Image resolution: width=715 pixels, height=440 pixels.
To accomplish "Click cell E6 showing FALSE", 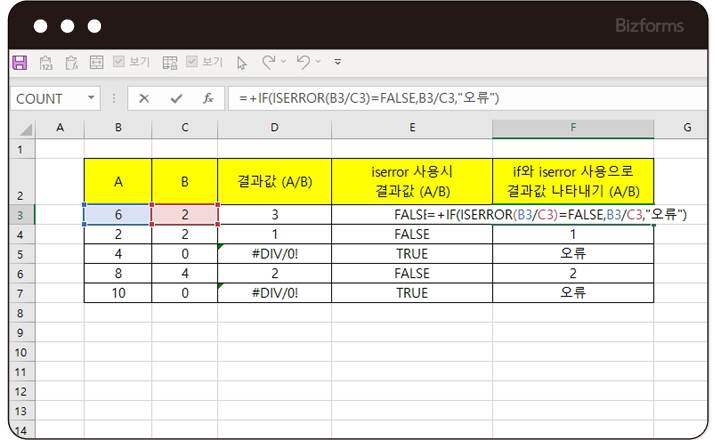I will [412, 274].
